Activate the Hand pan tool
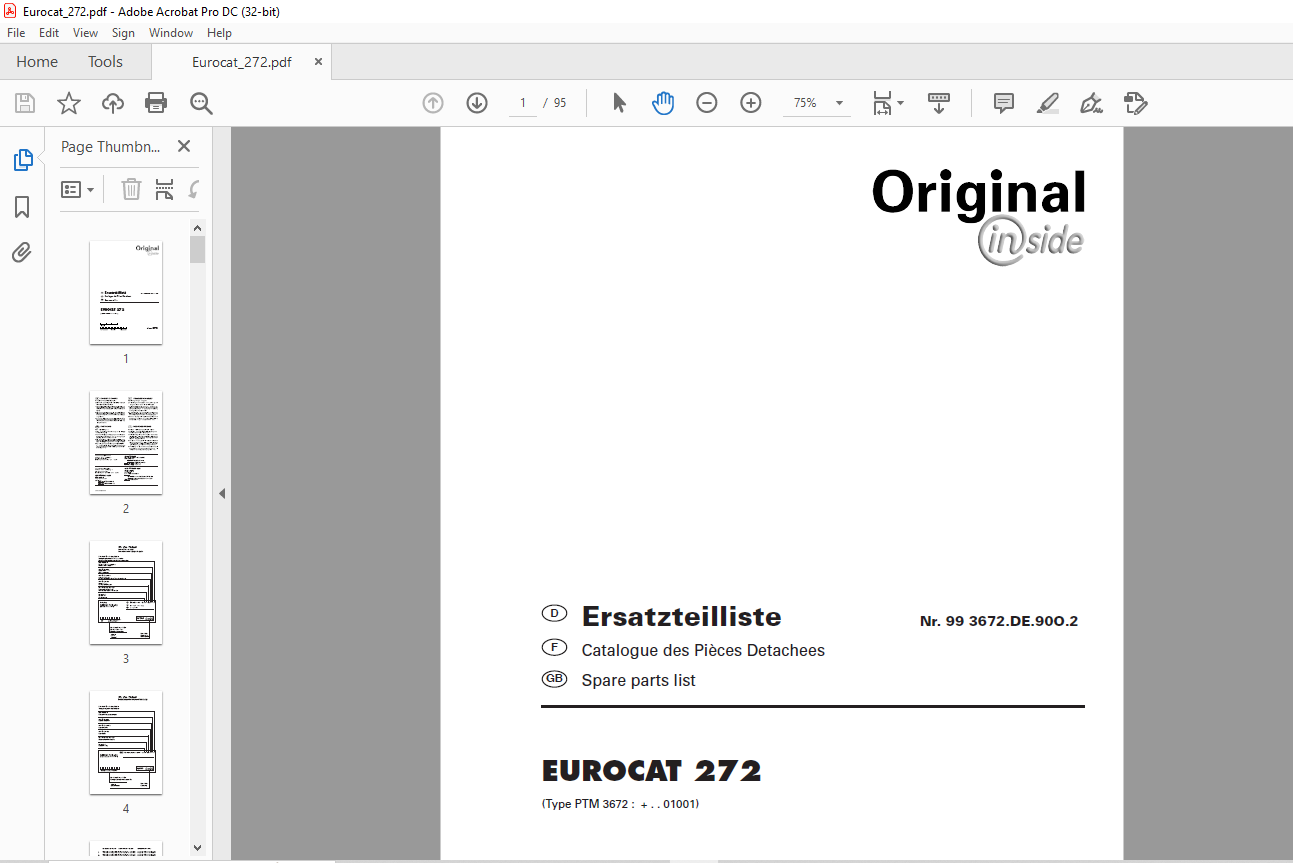1293x863 pixels. click(x=663, y=103)
